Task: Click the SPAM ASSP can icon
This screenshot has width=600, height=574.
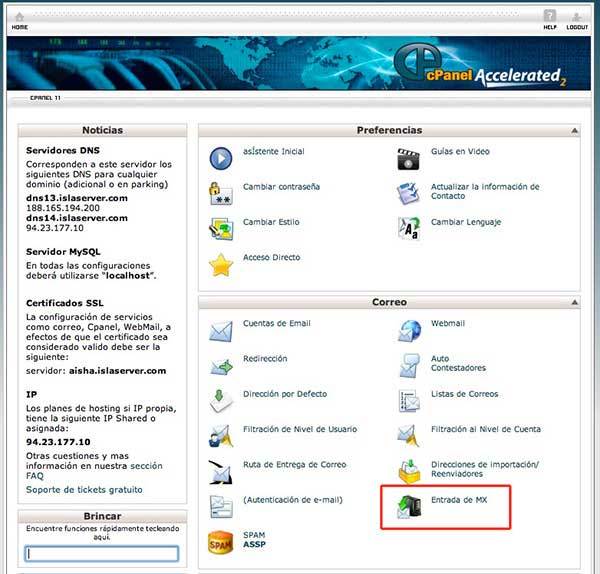Action: pos(220,543)
